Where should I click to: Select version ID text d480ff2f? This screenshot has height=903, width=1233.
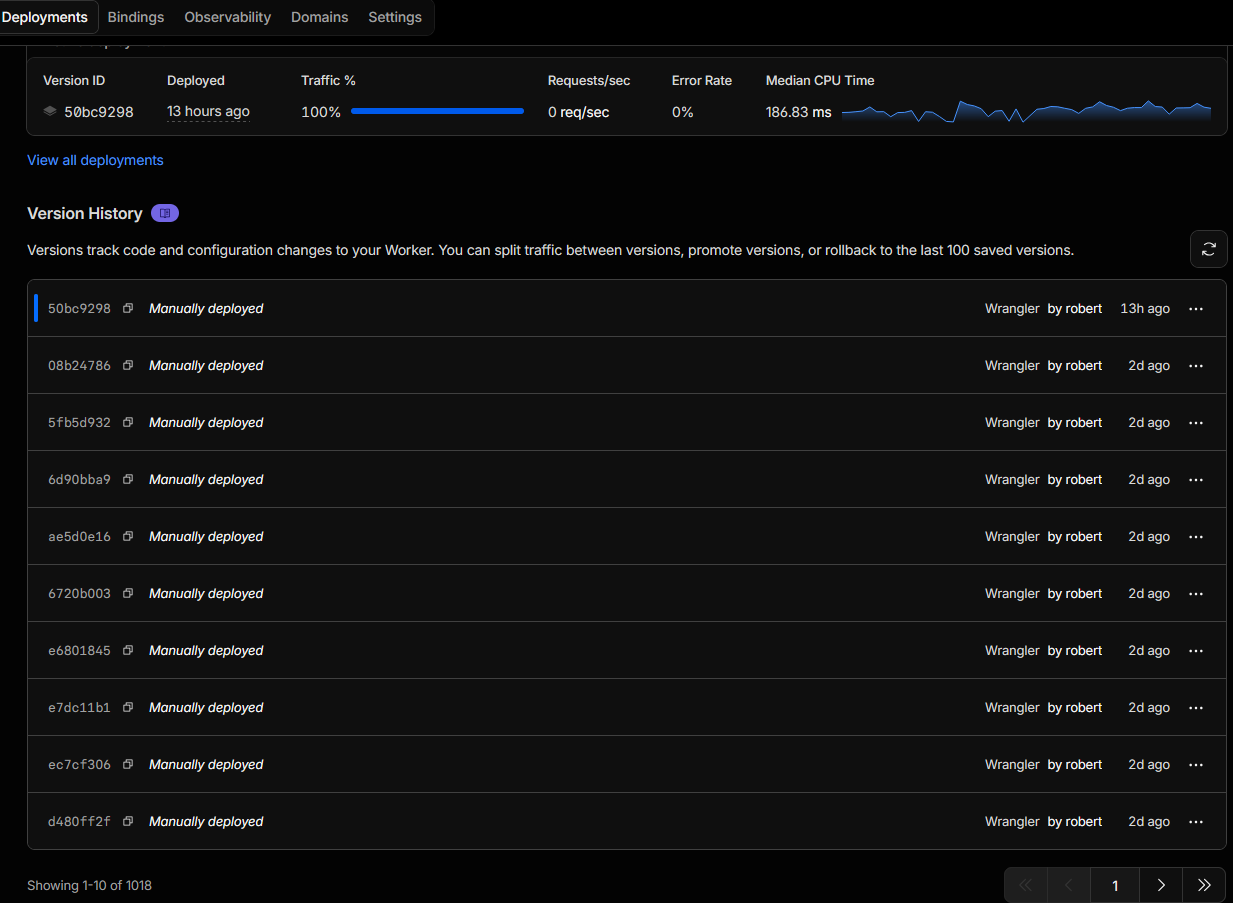[x=79, y=822]
